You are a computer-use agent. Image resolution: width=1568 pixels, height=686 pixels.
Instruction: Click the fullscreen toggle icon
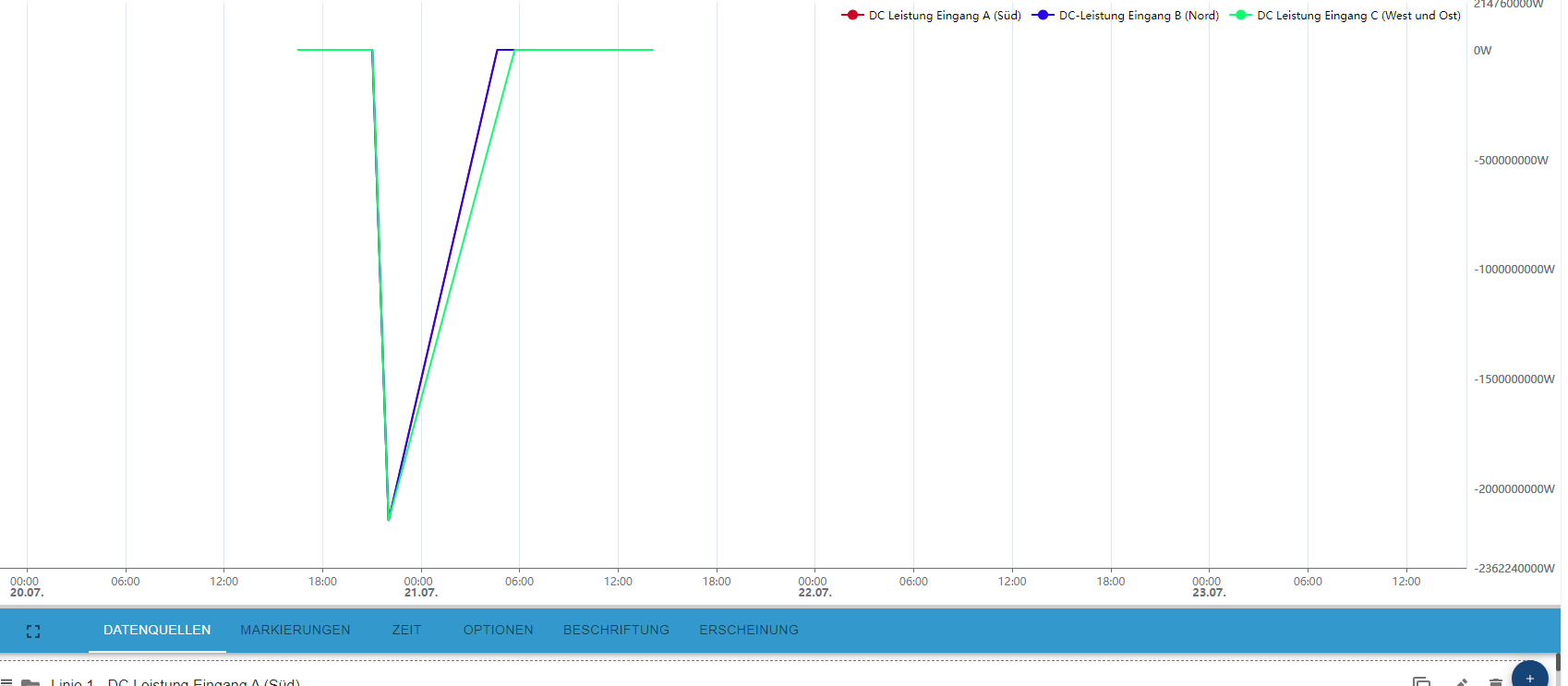(33, 632)
